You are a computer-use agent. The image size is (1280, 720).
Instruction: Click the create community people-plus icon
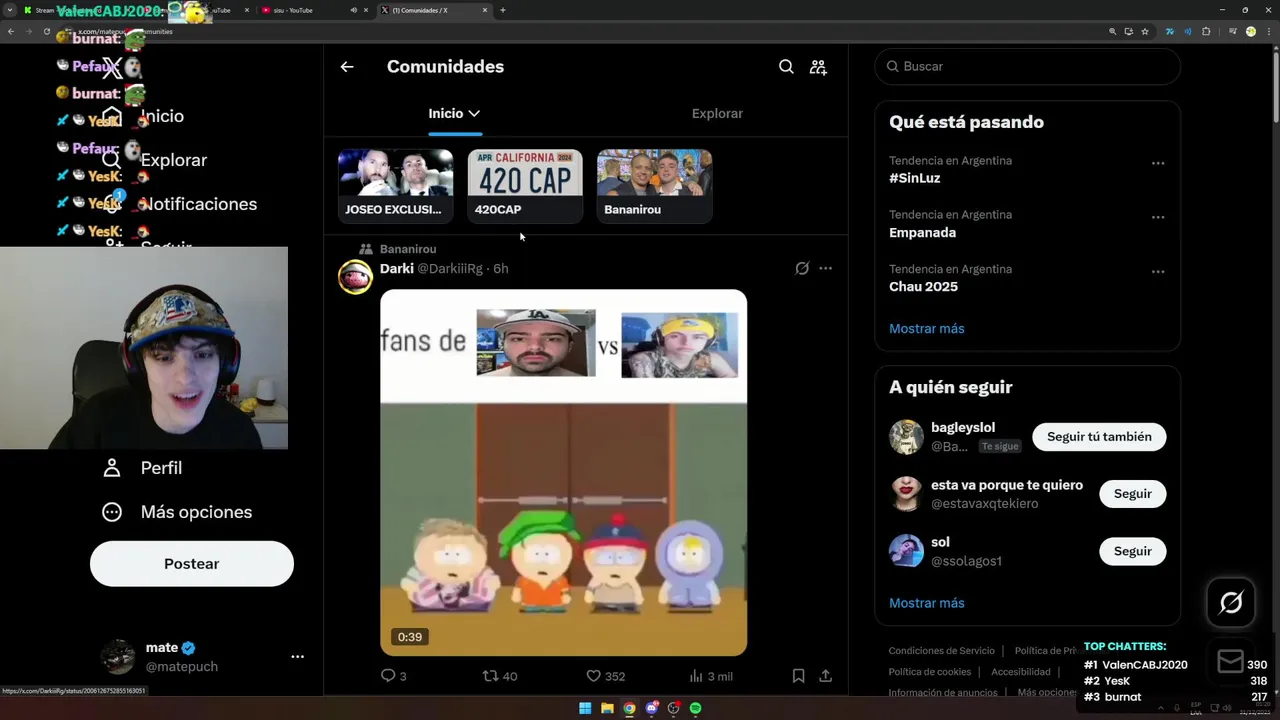[818, 67]
